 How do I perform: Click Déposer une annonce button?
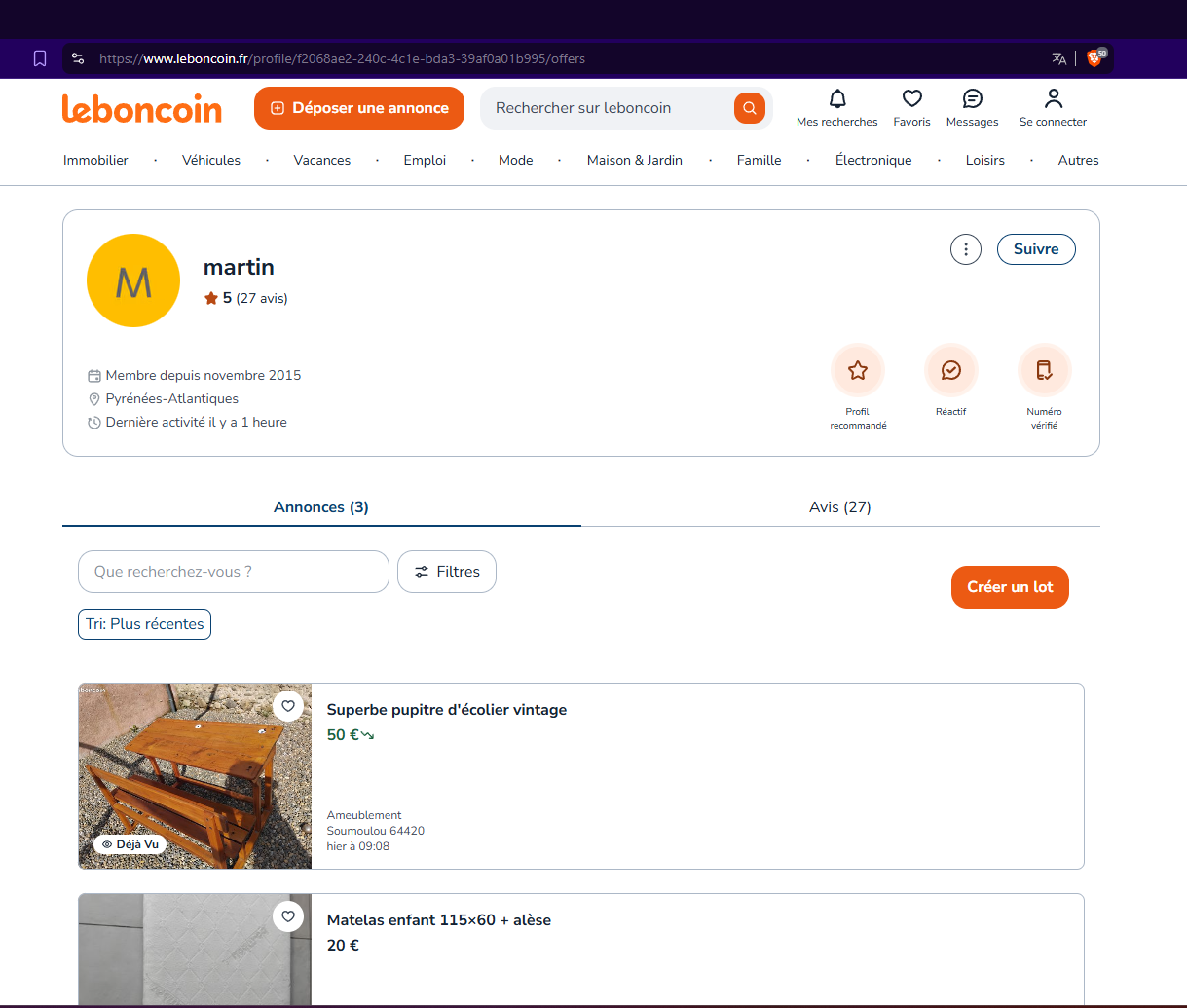click(359, 108)
